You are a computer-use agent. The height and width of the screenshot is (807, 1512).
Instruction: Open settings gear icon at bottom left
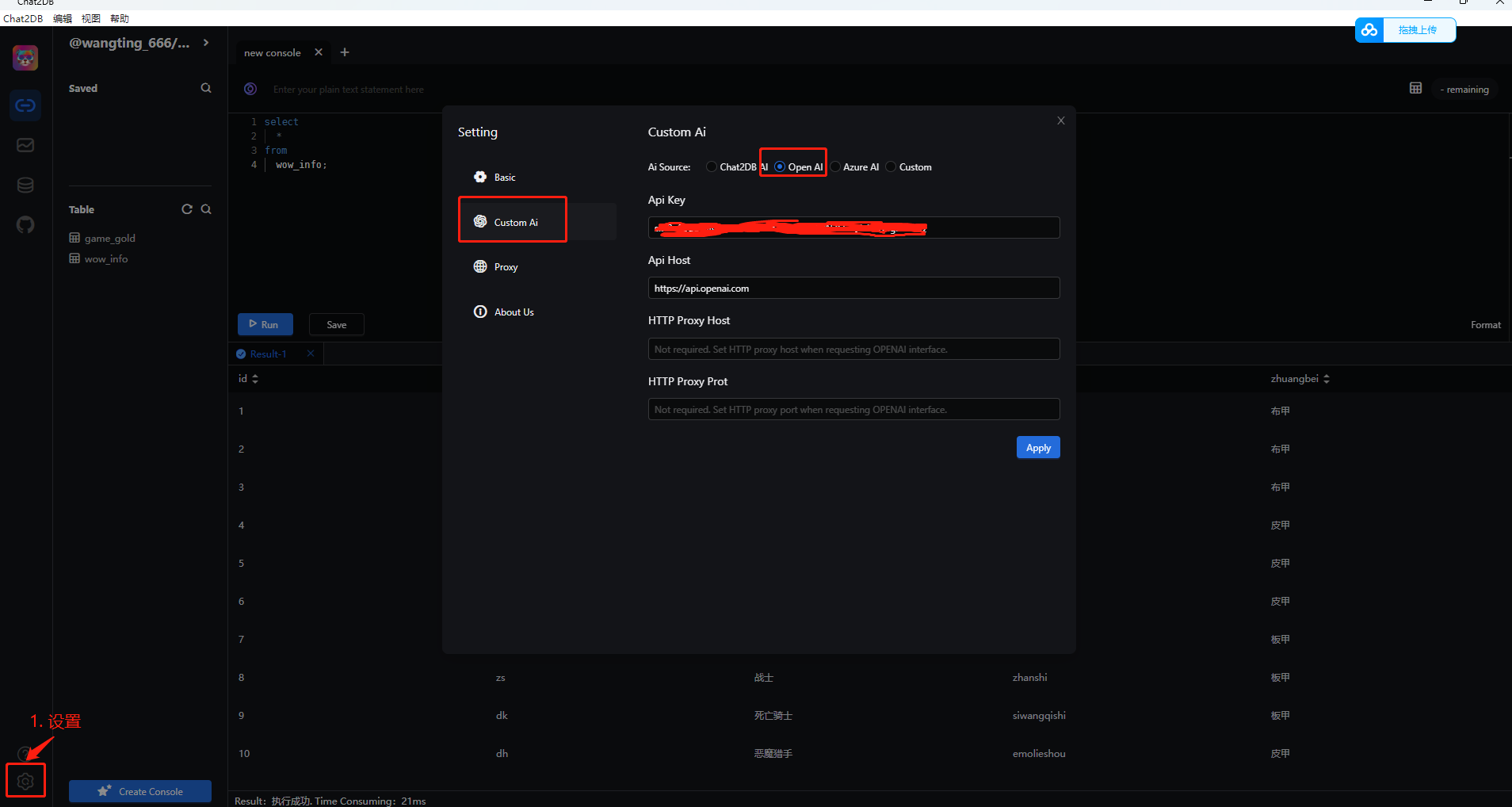(25, 781)
